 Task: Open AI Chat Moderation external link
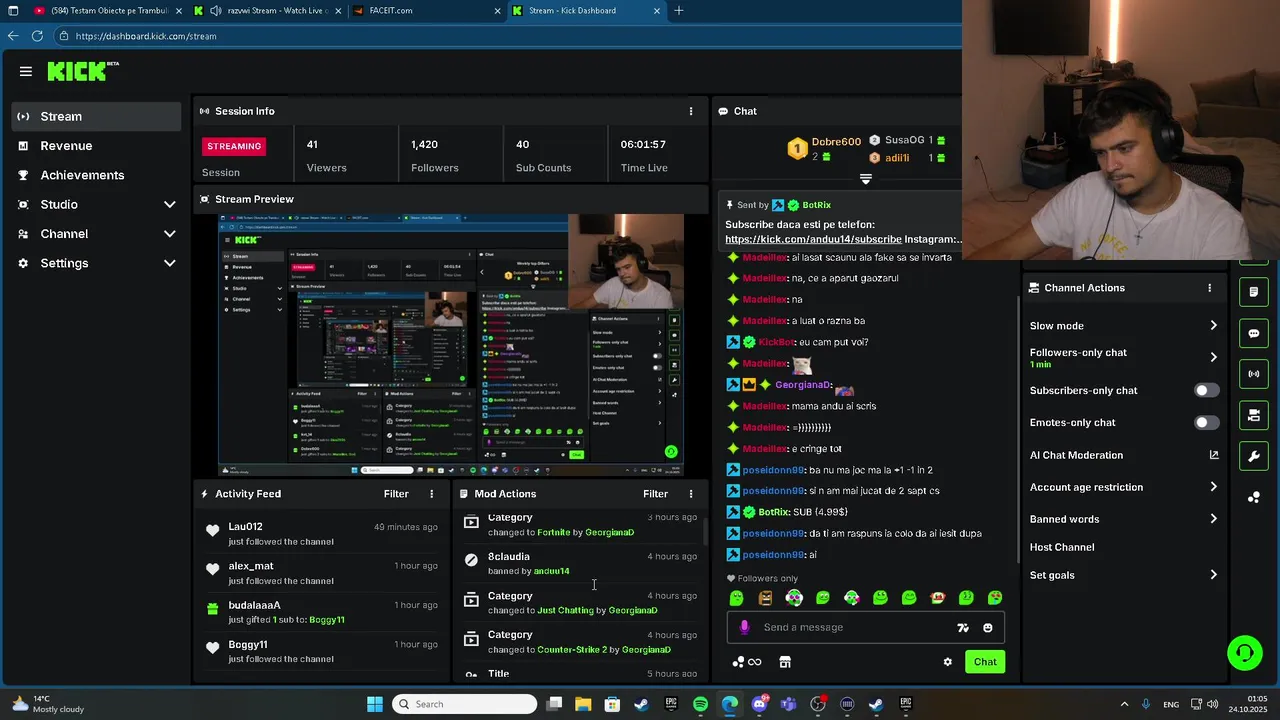1214,455
